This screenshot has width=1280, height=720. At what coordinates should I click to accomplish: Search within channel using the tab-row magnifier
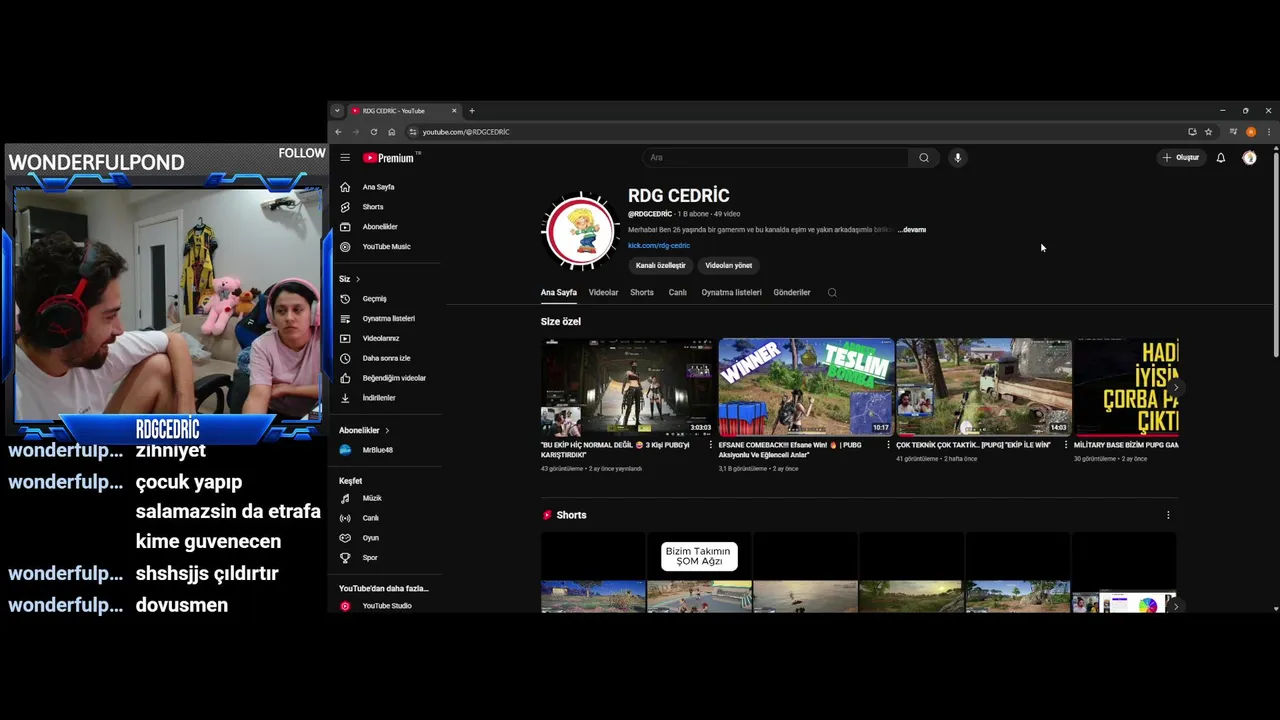tap(832, 293)
